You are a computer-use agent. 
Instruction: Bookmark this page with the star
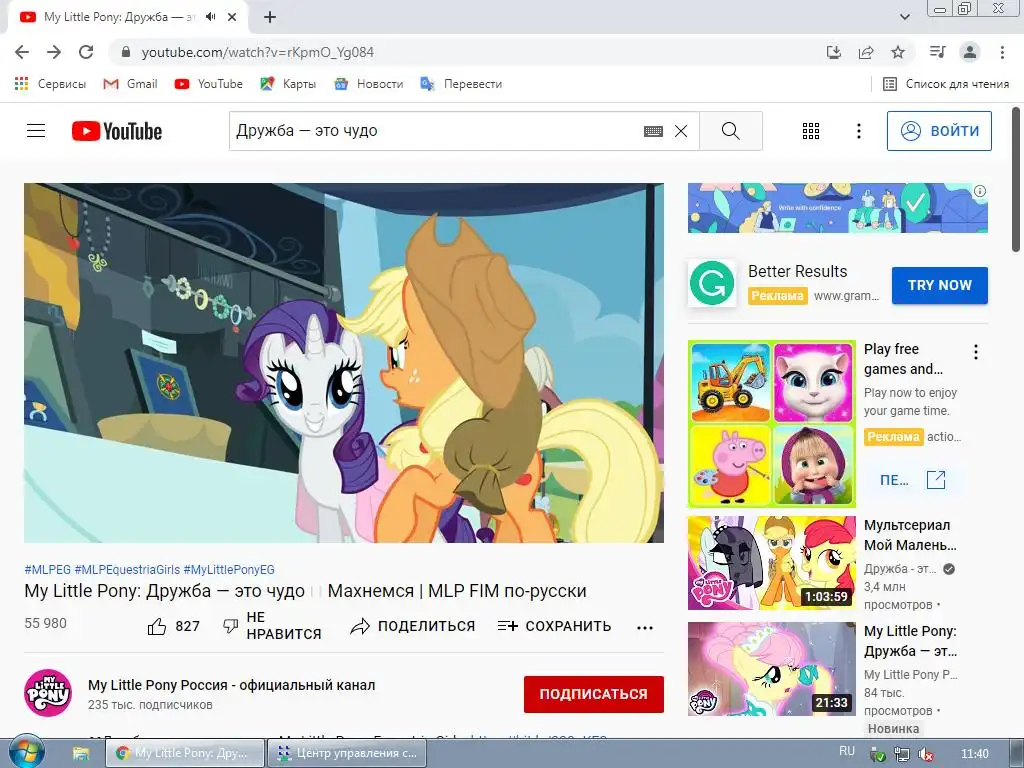[x=898, y=52]
